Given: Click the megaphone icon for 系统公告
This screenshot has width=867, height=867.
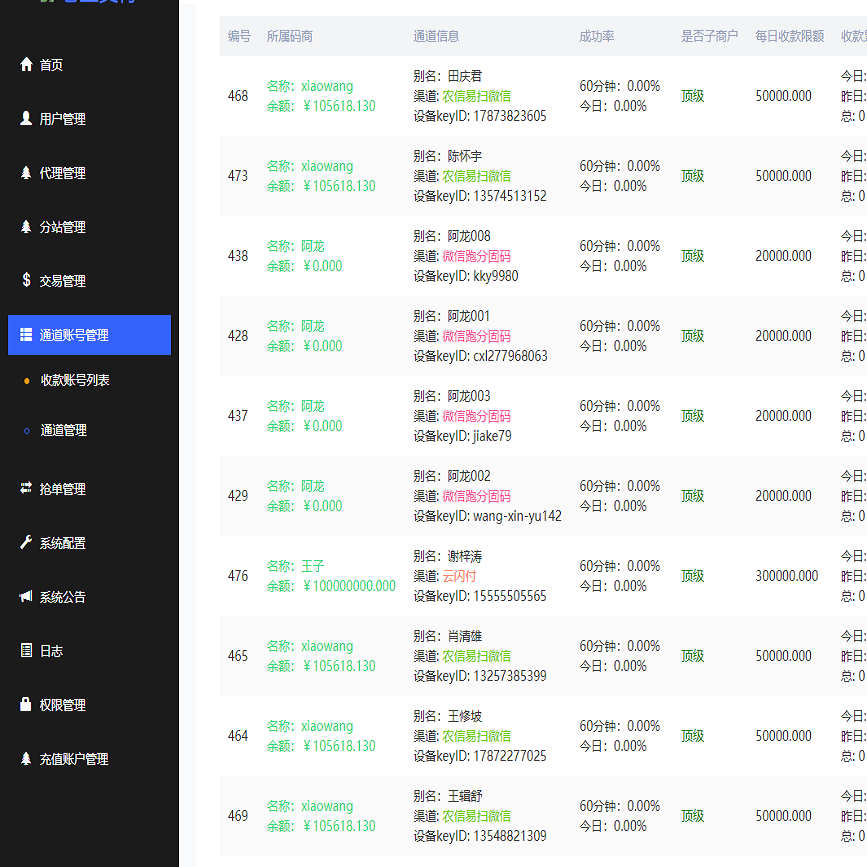Looking at the screenshot, I should point(26,598).
